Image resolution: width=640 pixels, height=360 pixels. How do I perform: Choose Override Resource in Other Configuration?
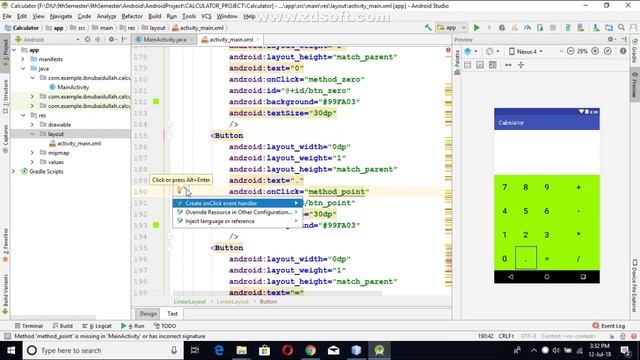click(238, 212)
